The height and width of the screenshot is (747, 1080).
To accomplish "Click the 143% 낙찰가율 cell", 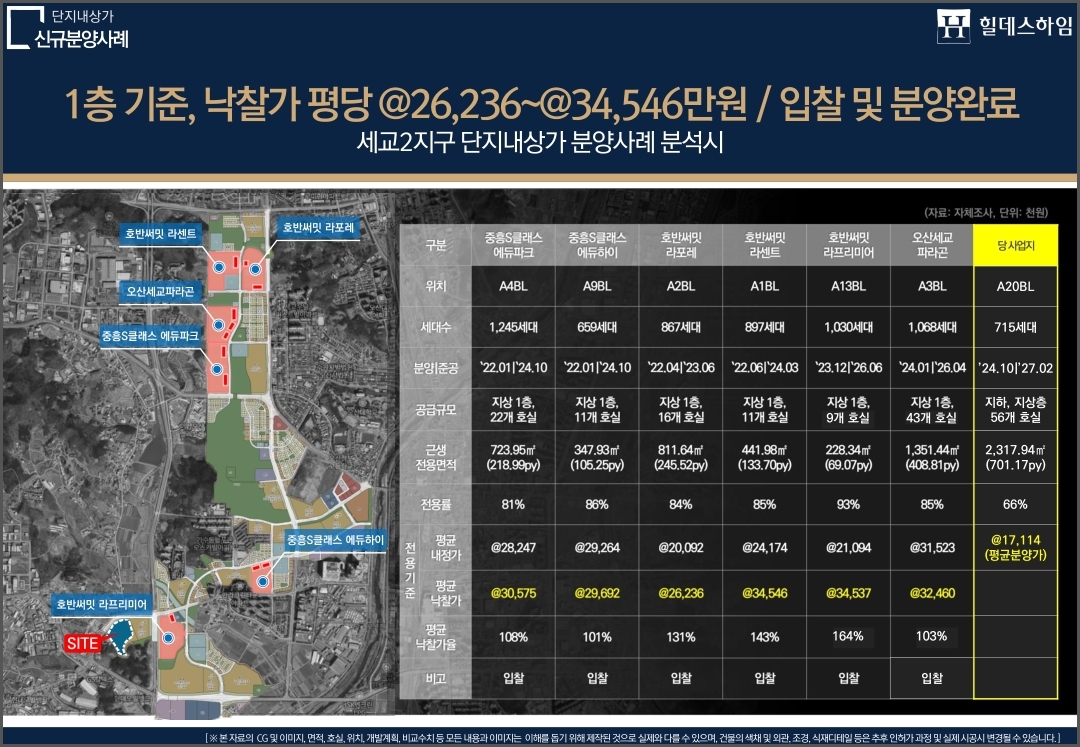I will (765, 637).
